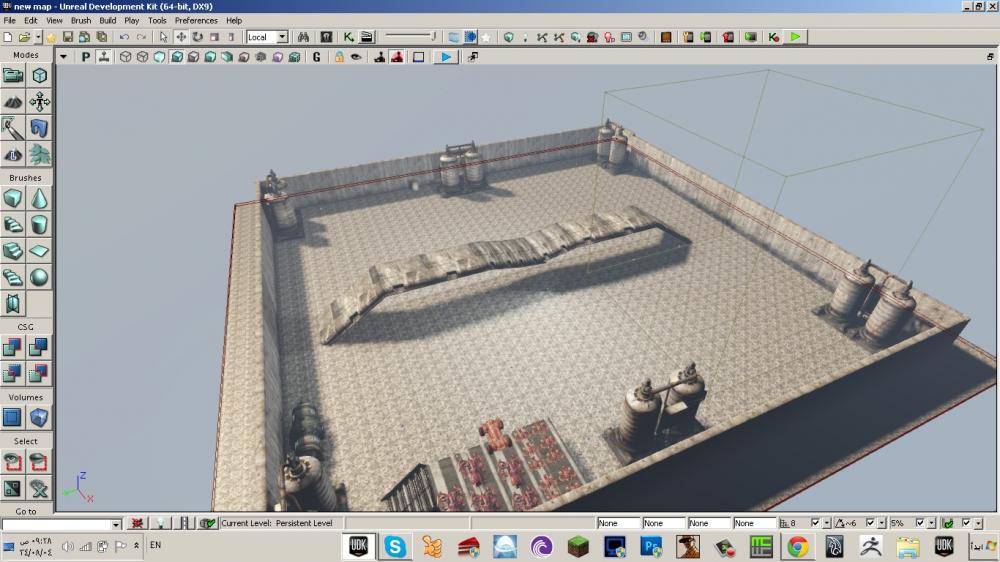Image resolution: width=1000 pixels, height=562 pixels.
Task: Toggle Game view G button
Action: pos(316,57)
